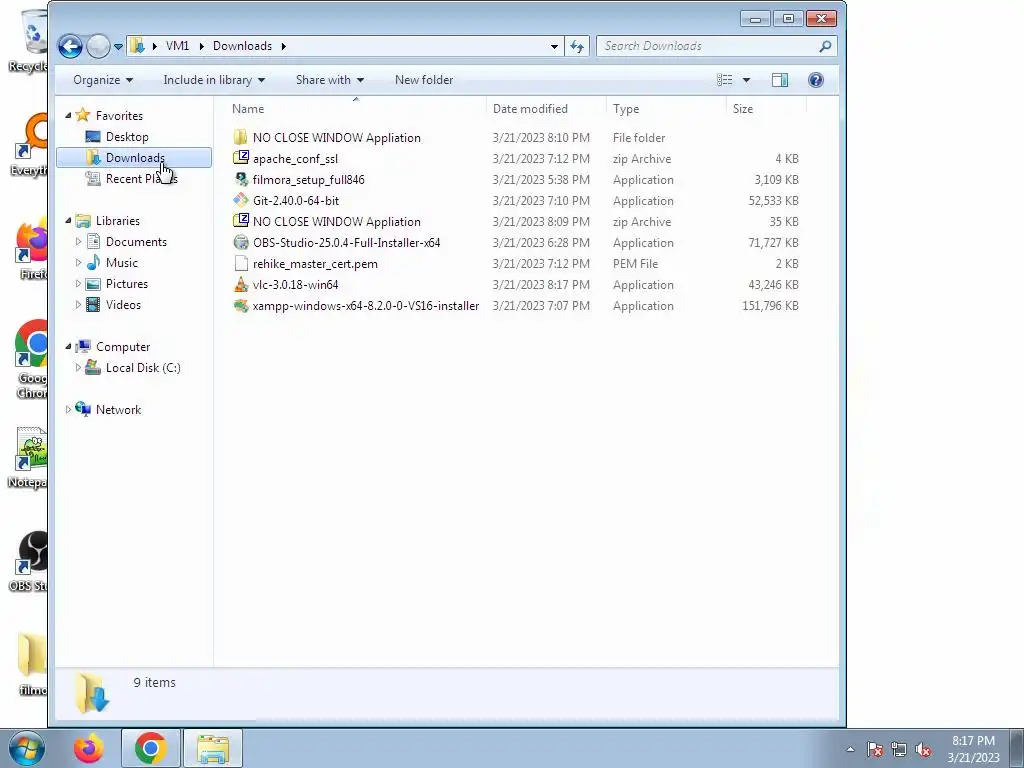The width and height of the screenshot is (1024, 768).
Task: Click the muted volume tray icon
Action: tap(923, 749)
